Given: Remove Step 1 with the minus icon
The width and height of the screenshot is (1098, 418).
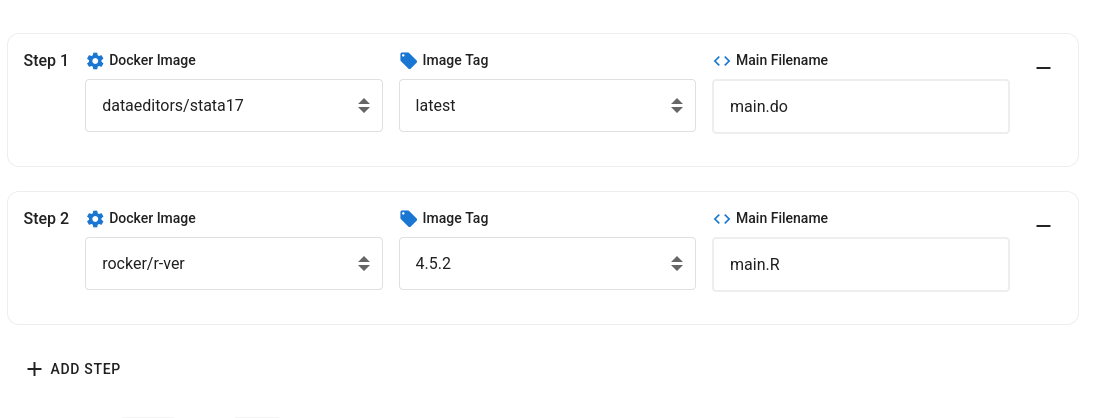Looking at the screenshot, I should [x=1043, y=68].
